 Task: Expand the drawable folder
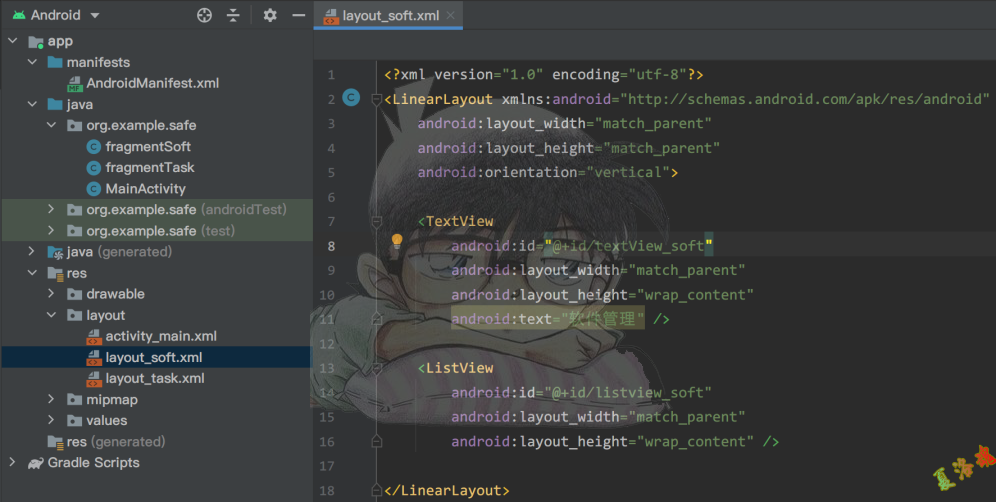point(52,294)
